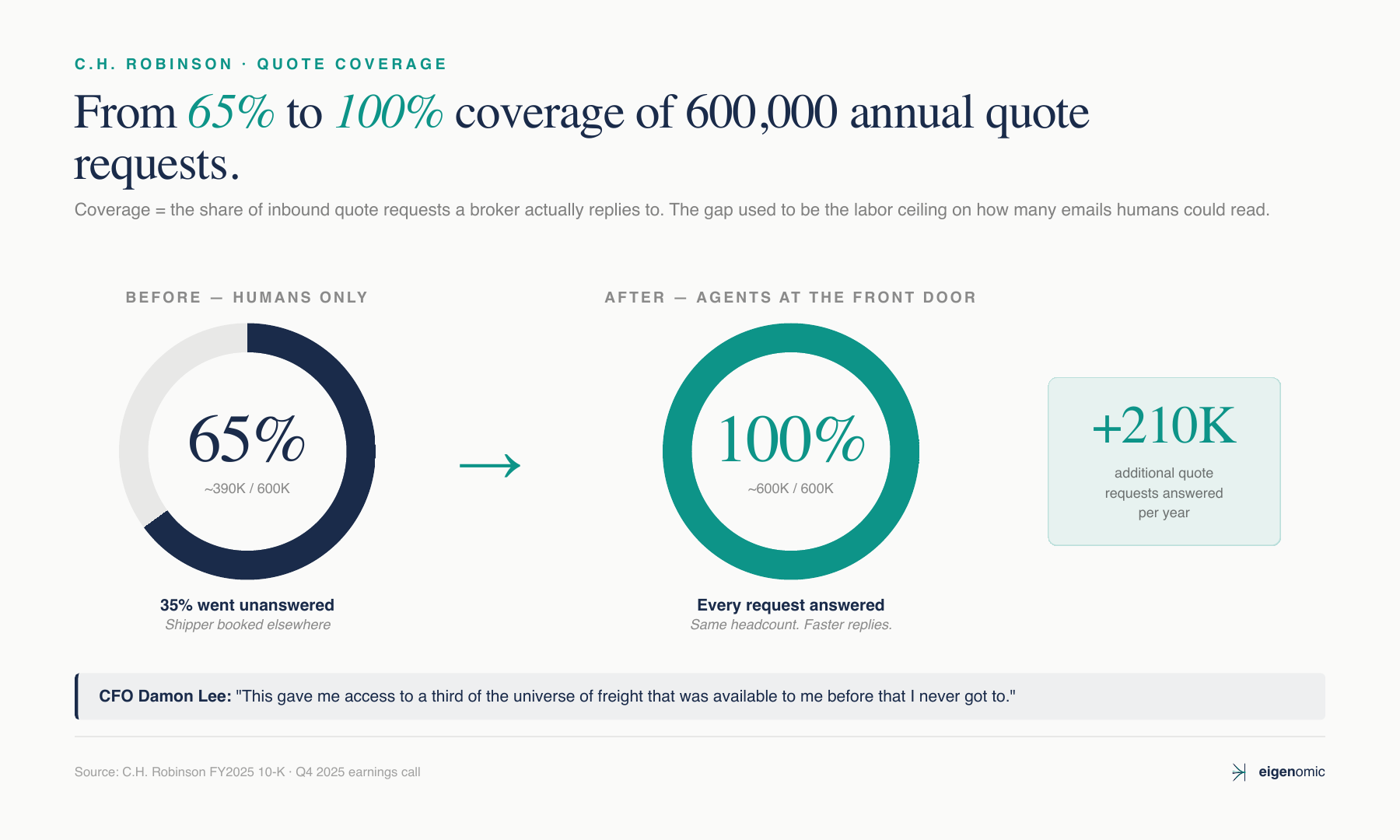
Task: Click the source citation footer text
Action: click(247, 772)
